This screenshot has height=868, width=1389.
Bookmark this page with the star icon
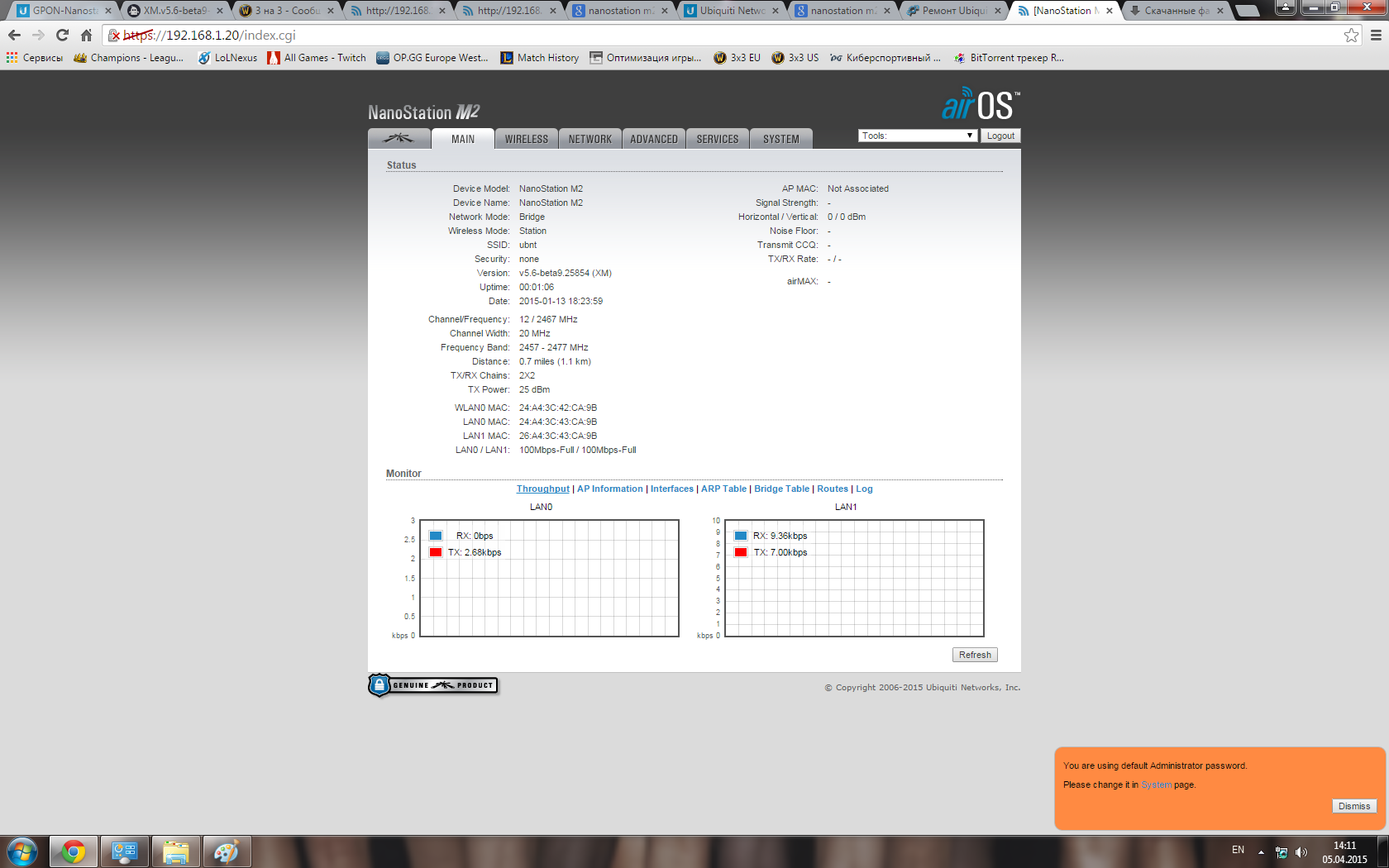point(1351,35)
